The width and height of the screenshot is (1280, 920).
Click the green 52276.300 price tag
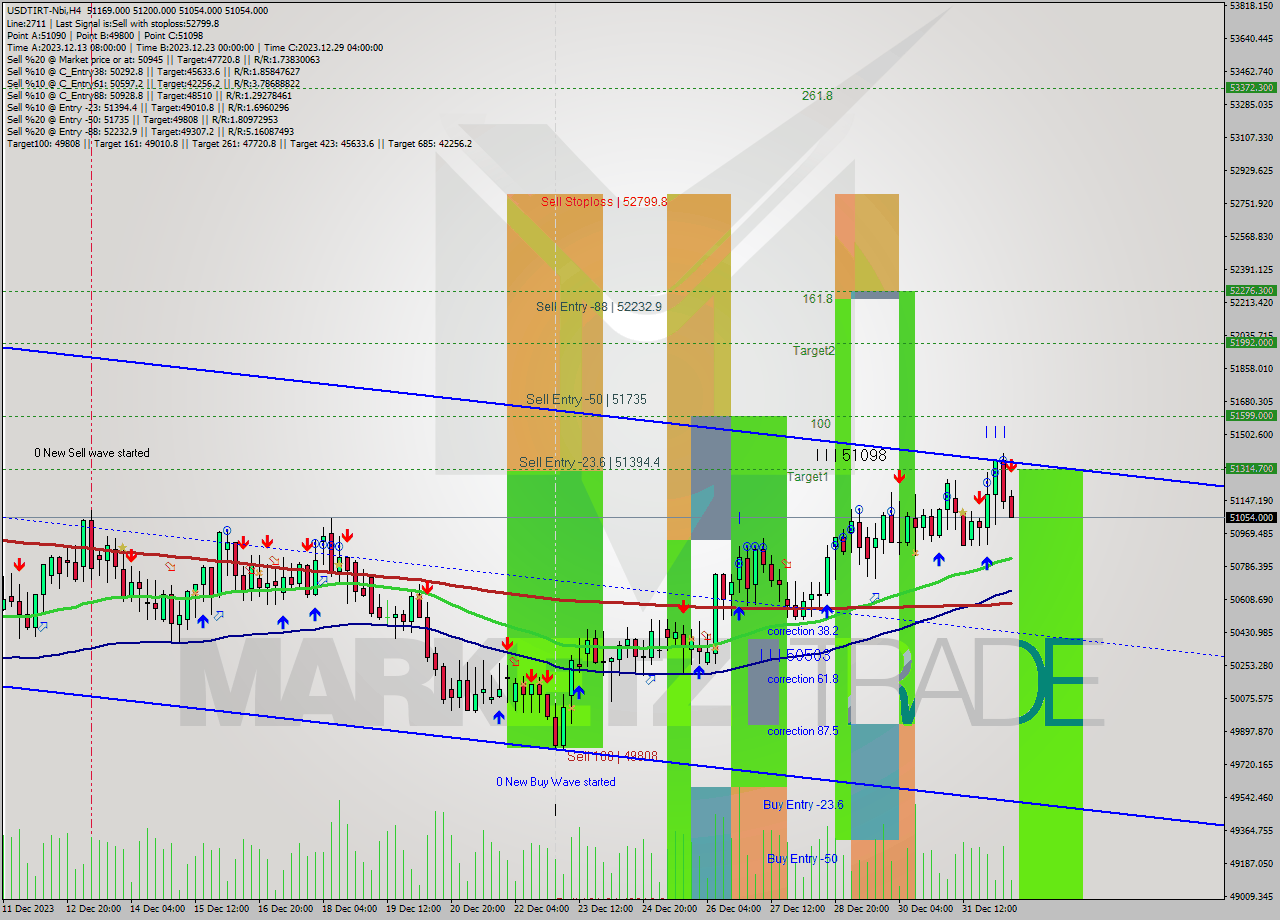click(x=1250, y=291)
